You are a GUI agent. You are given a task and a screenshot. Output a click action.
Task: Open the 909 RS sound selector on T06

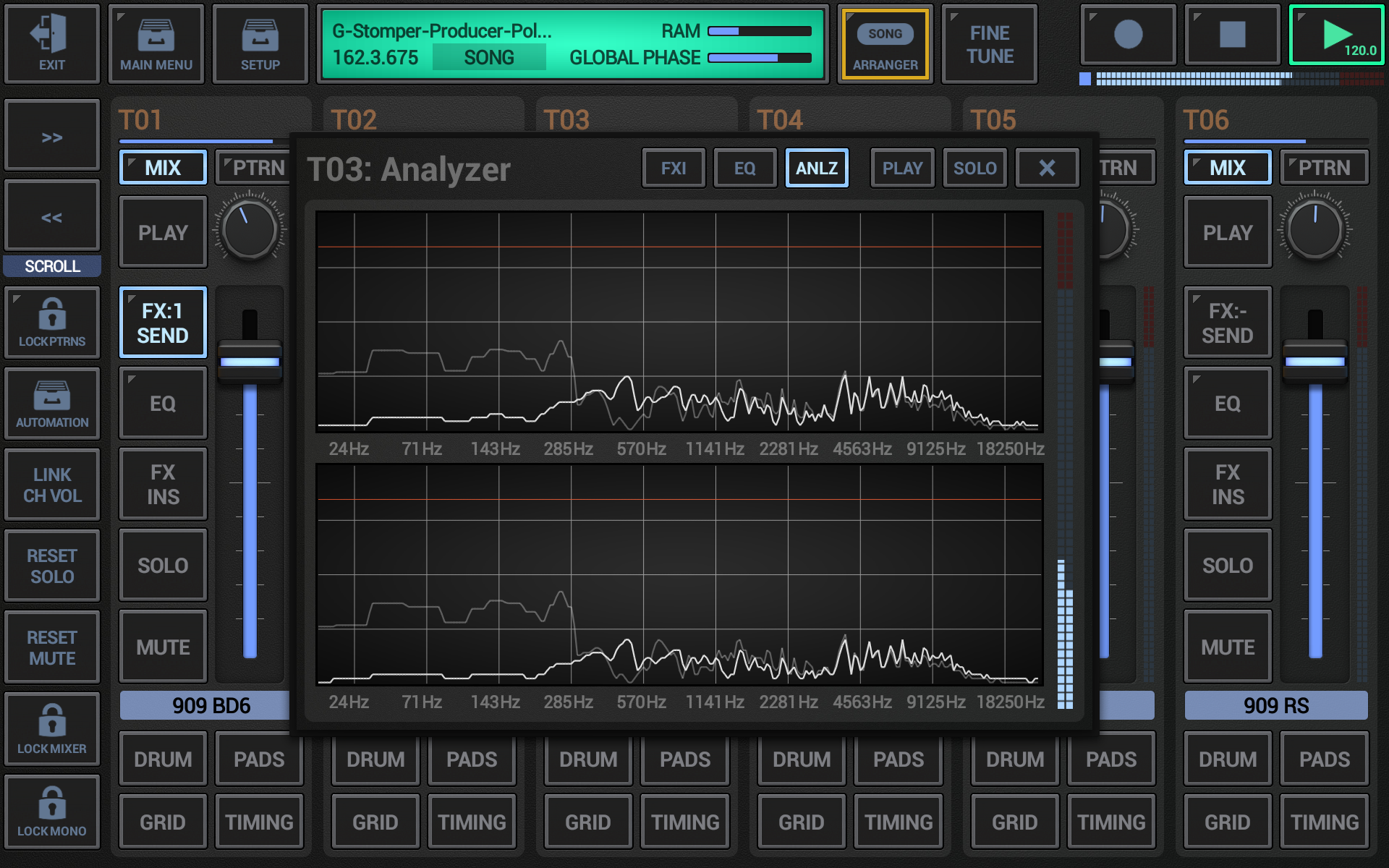[1276, 705]
